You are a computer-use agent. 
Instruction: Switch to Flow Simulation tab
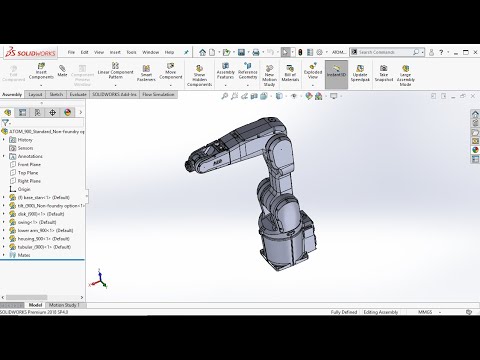tap(158, 95)
